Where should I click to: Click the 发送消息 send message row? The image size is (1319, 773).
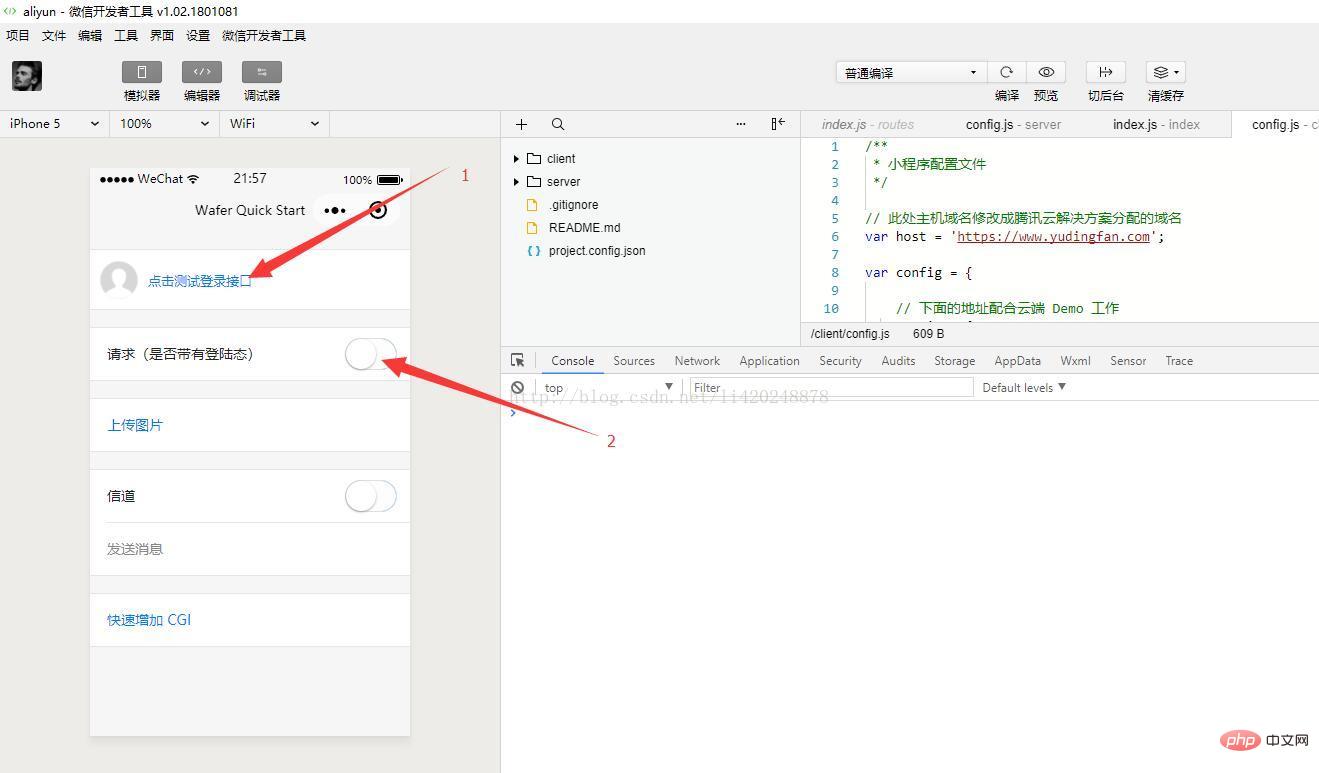pyautogui.click(x=250, y=549)
